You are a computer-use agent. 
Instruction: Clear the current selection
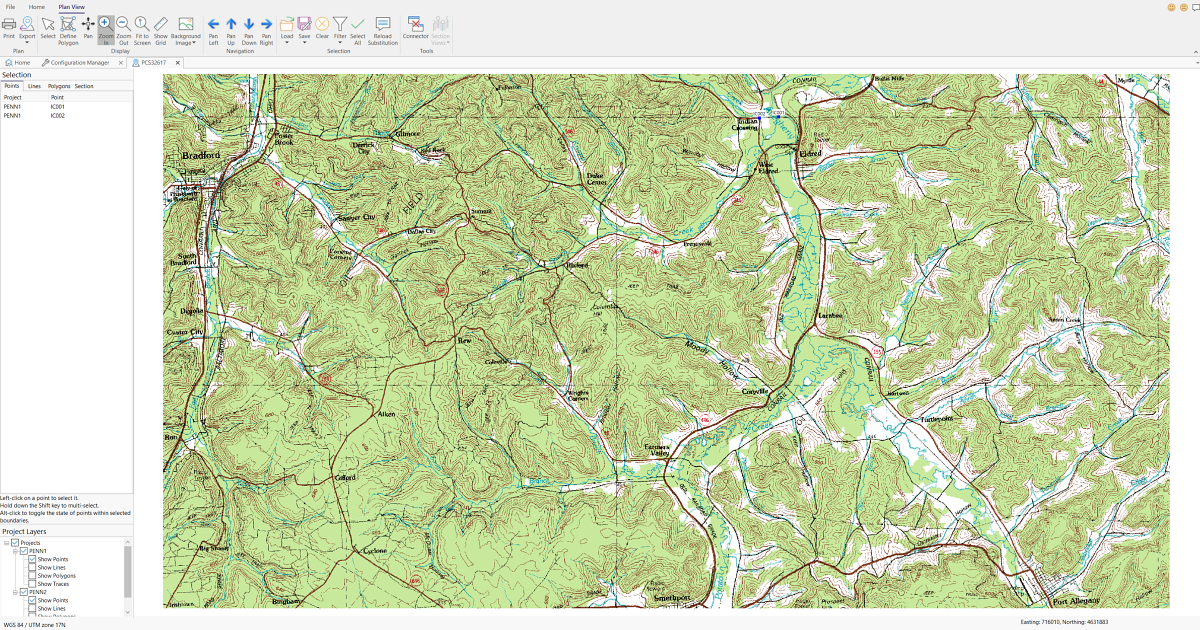pyautogui.click(x=322, y=28)
